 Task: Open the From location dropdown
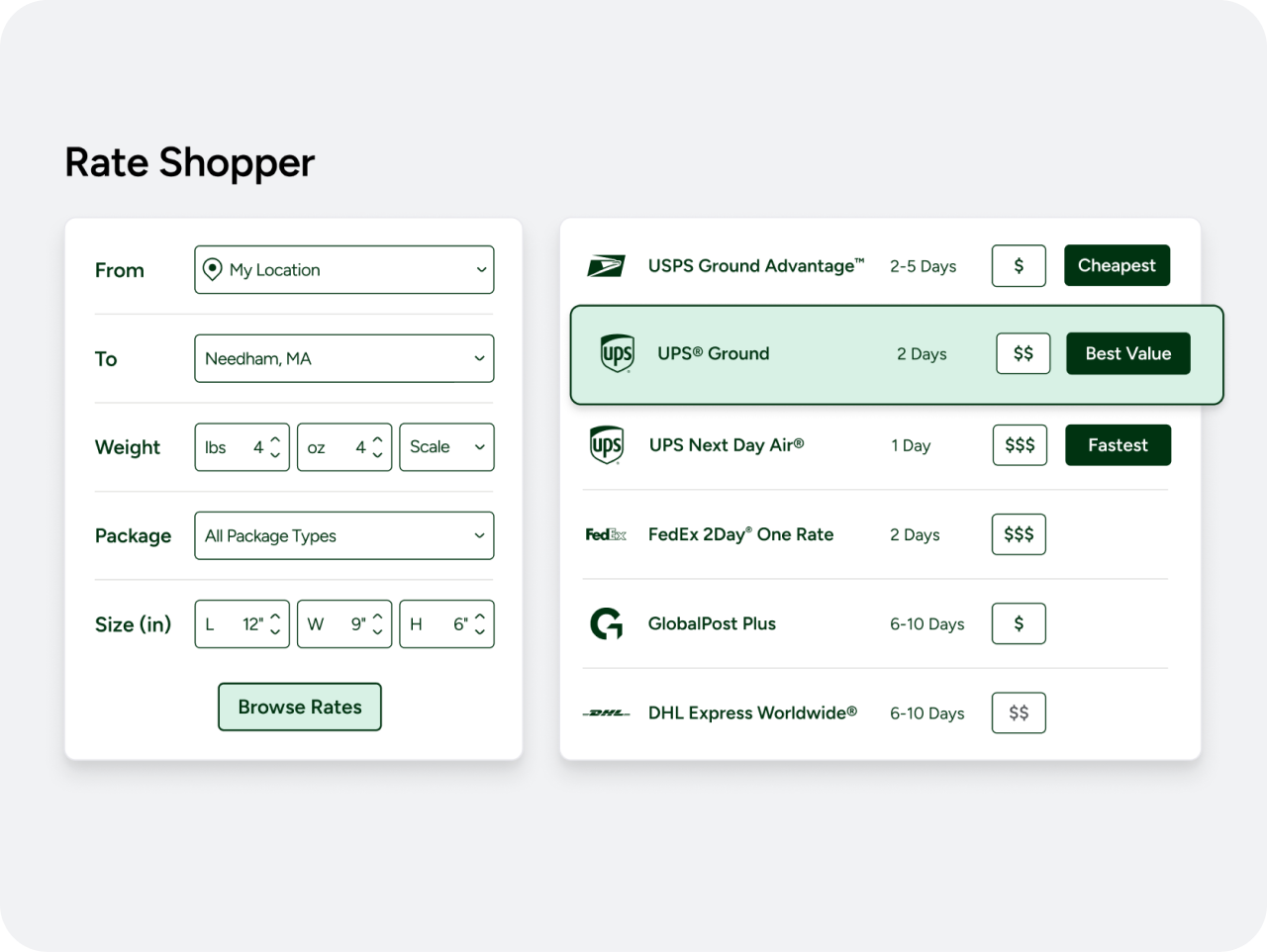344,269
